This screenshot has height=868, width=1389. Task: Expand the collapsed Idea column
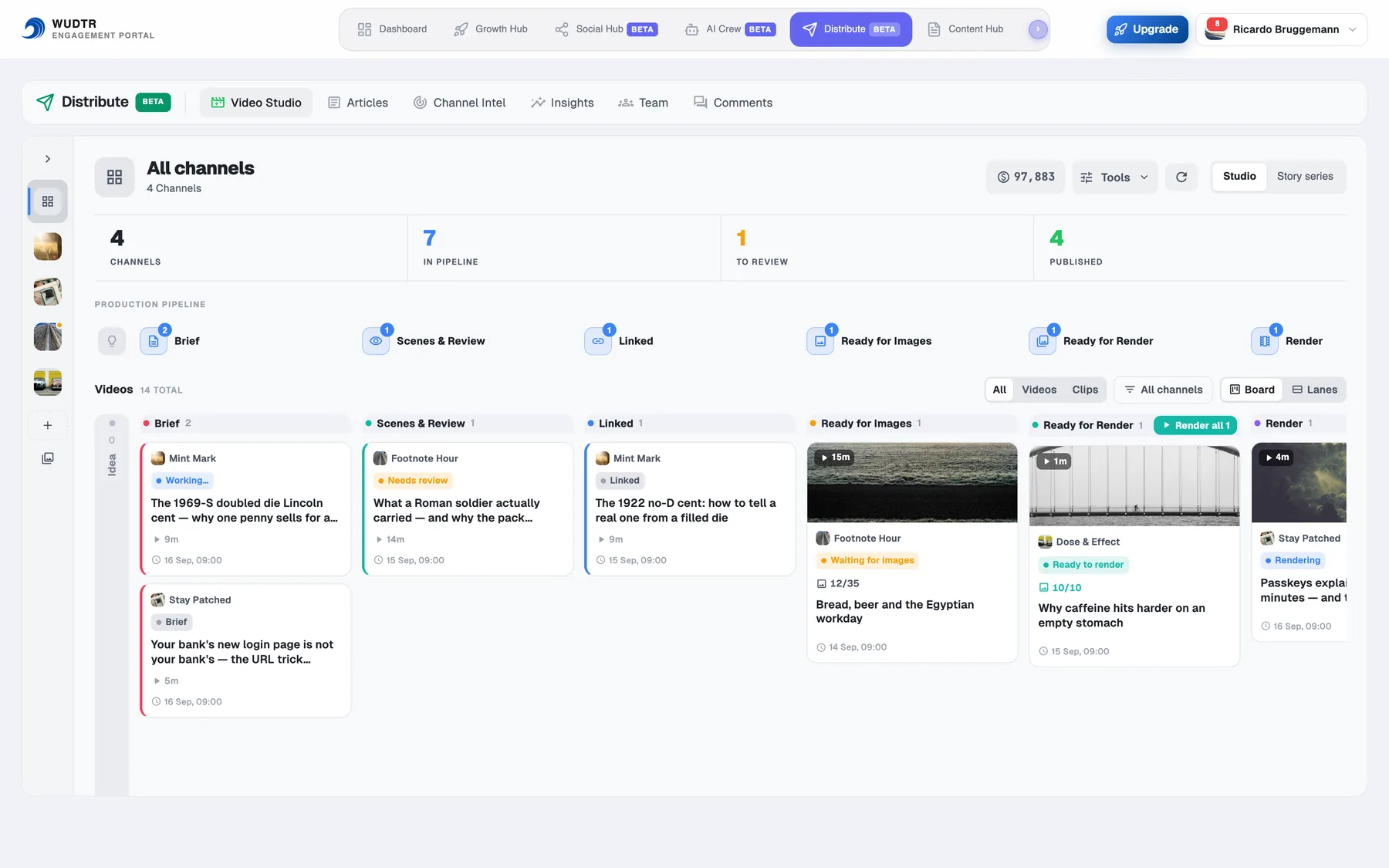pos(112,606)
